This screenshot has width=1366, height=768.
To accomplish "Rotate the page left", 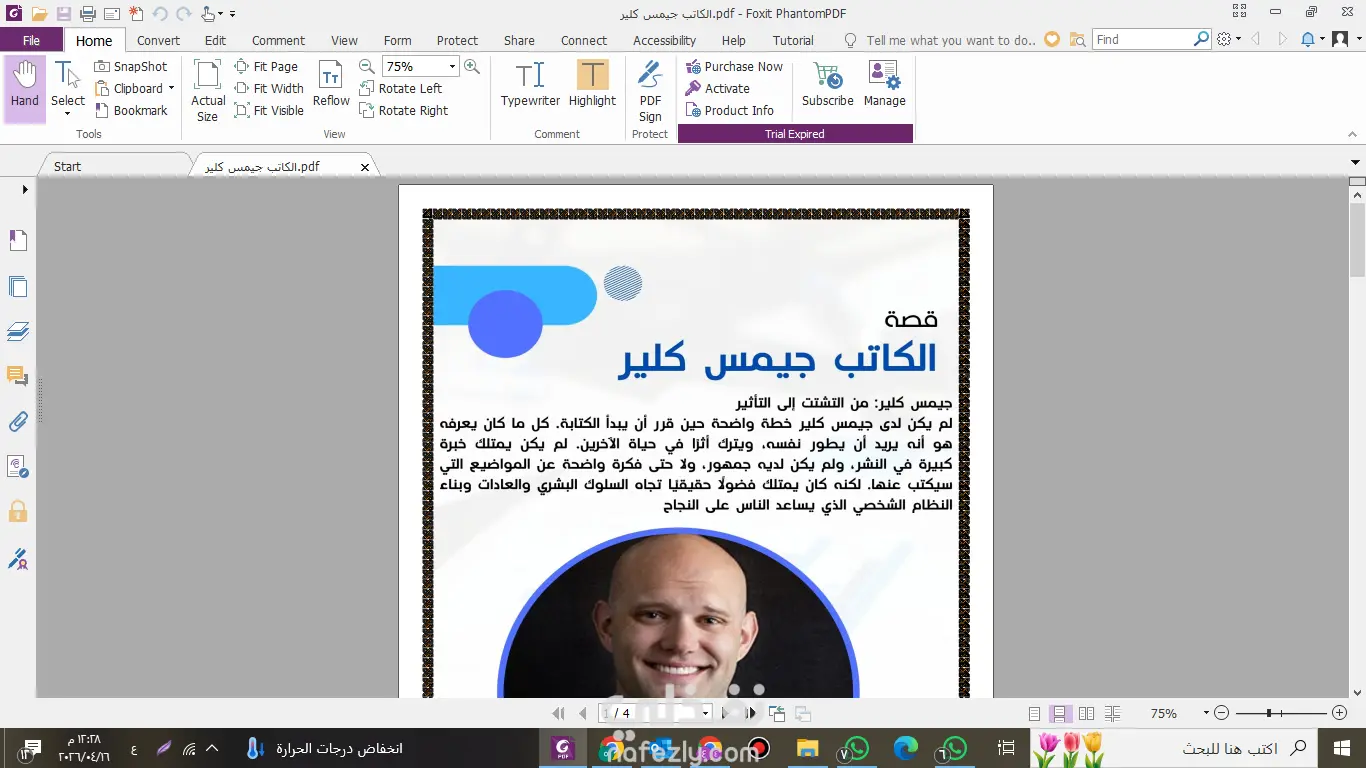I will (401, 88).
